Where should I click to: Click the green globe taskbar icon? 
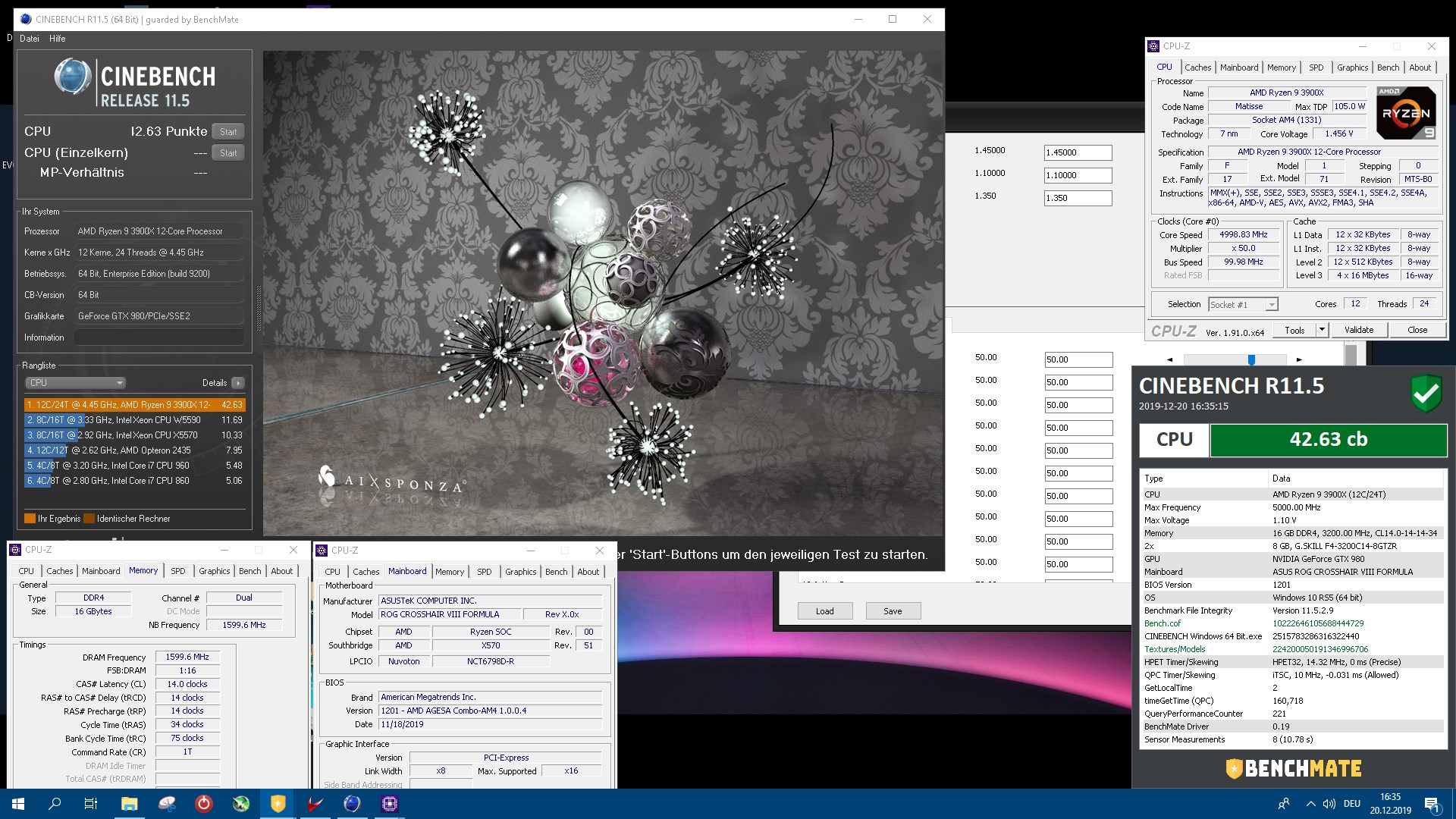click(241, 804)
